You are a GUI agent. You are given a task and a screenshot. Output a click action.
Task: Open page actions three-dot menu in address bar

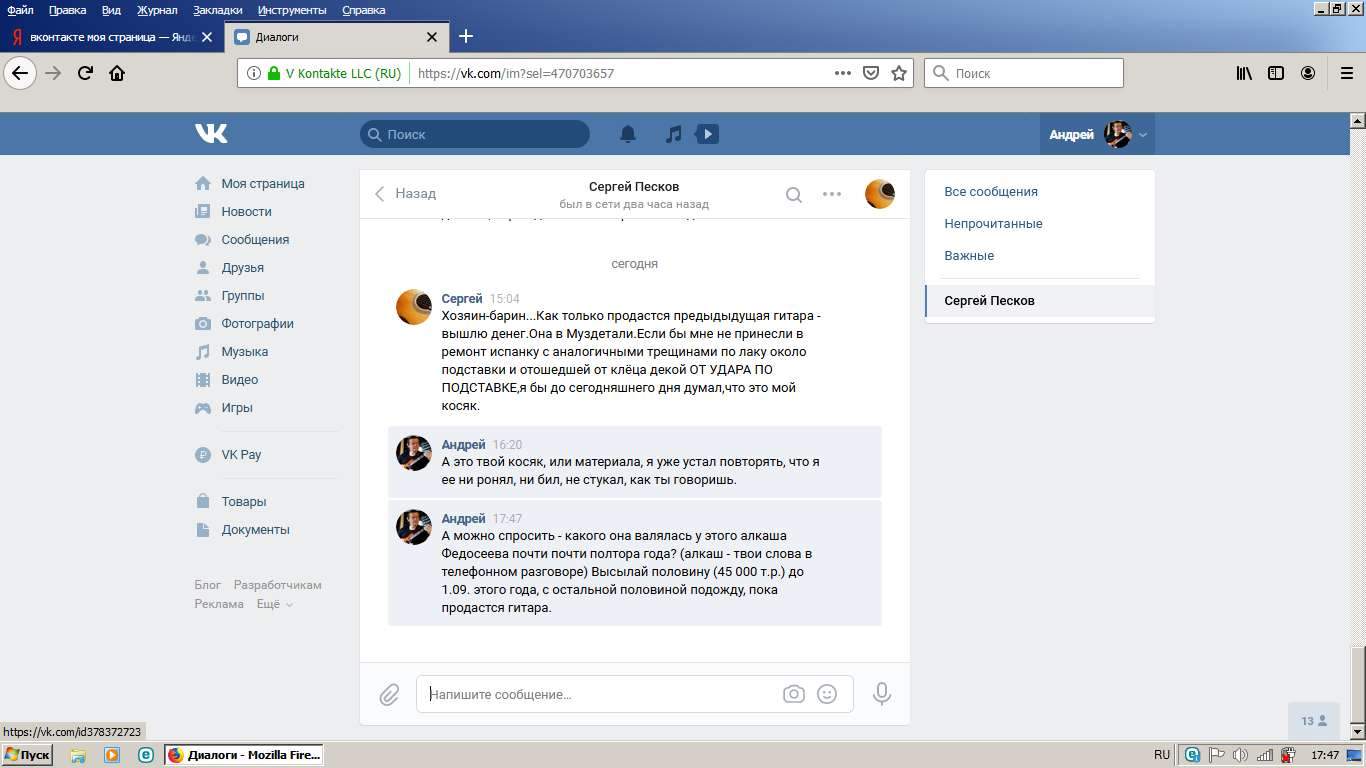(x=843, y=73)
